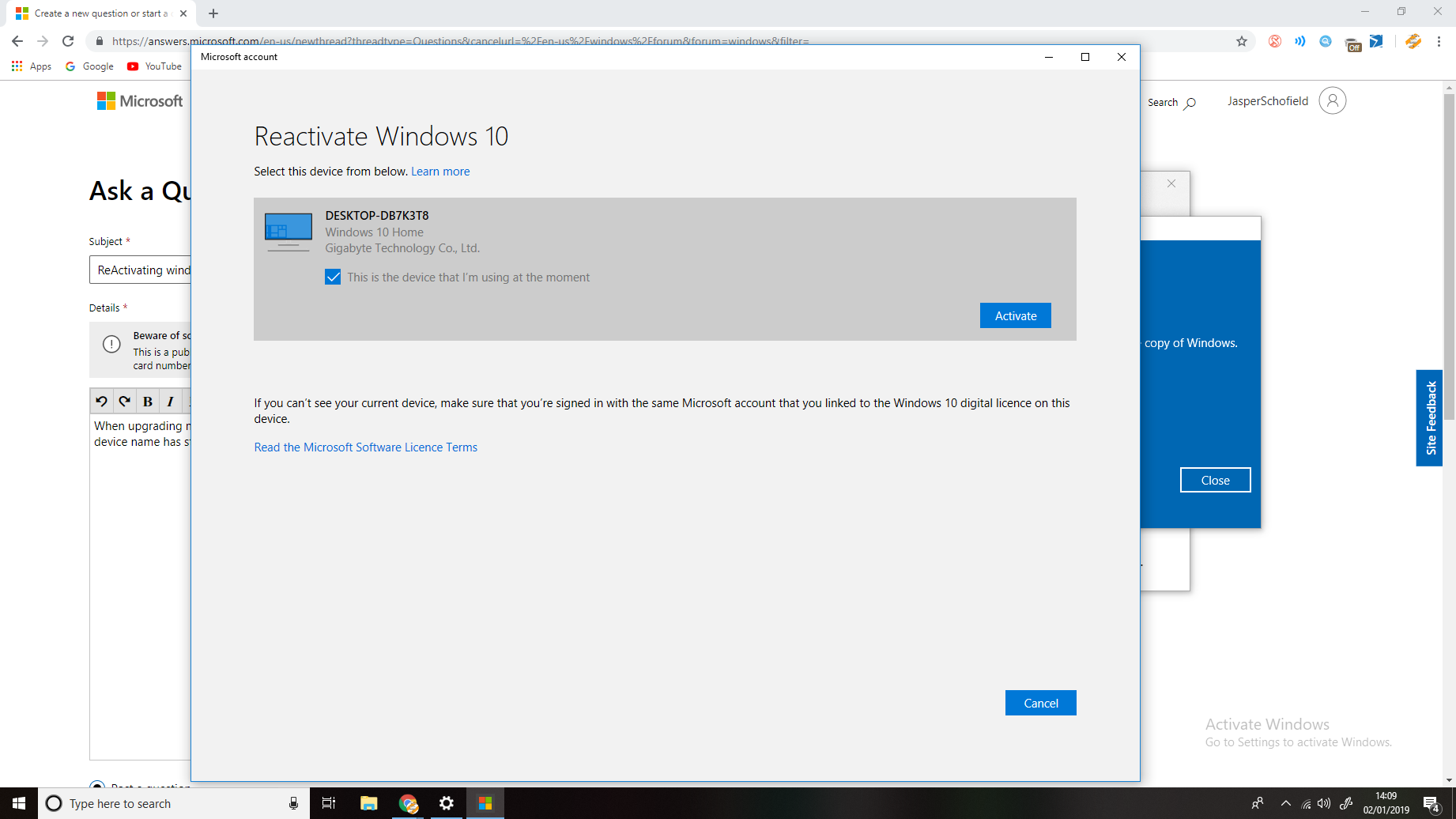Click the Microsoft account app on taskbar
Image resolution: width=1456 pixels, height=819 pixels.
pyautogui.click(x=485, y=803)
